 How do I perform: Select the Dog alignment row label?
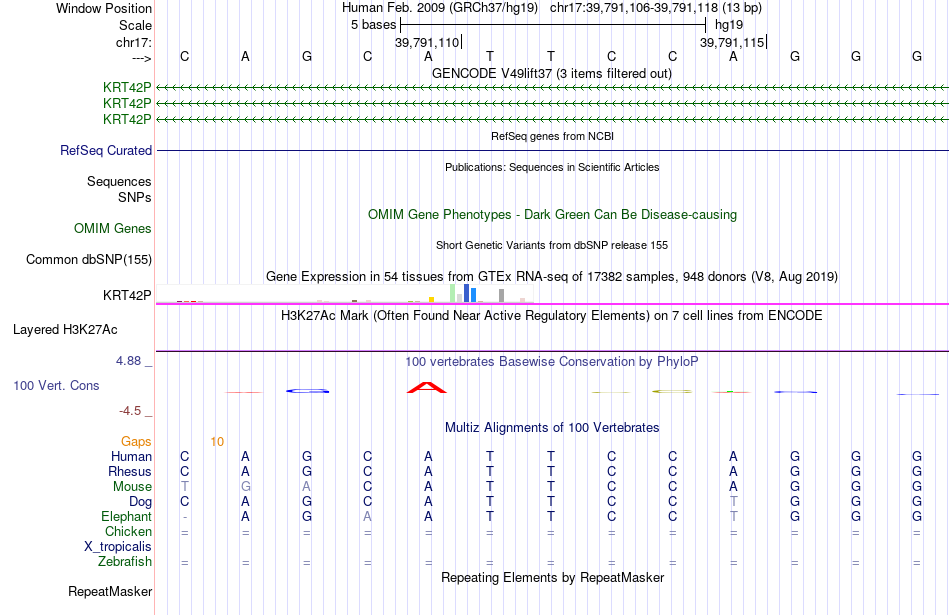click(x=141, y=502)
